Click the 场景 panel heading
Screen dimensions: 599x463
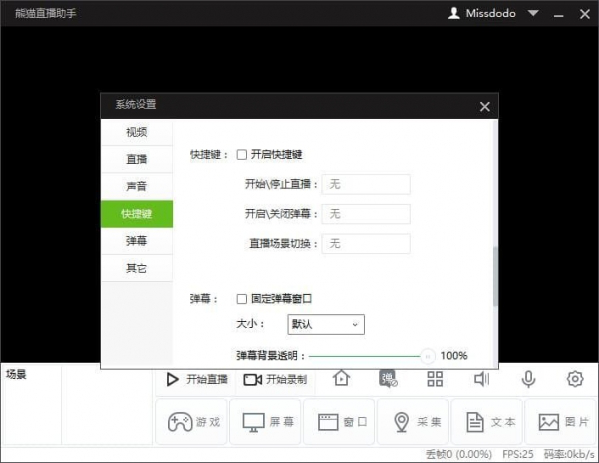16,374
